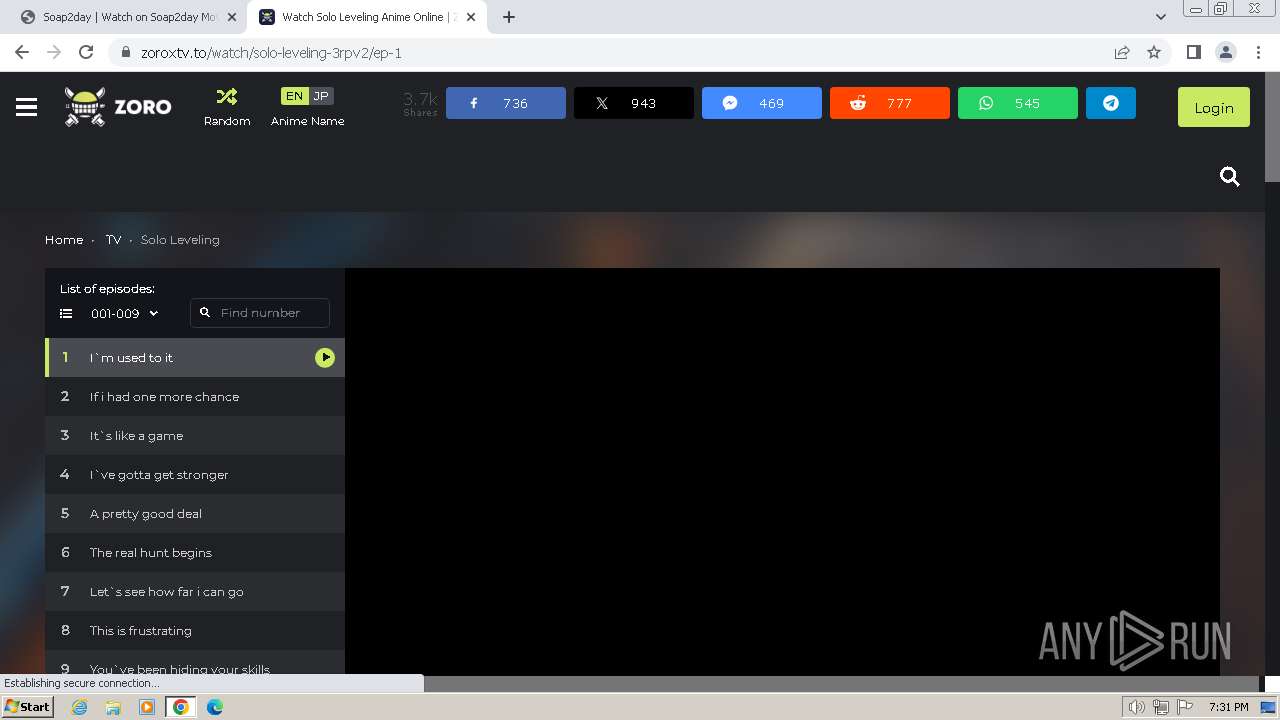Open the Windows Start menu

[x=28, y=707]
